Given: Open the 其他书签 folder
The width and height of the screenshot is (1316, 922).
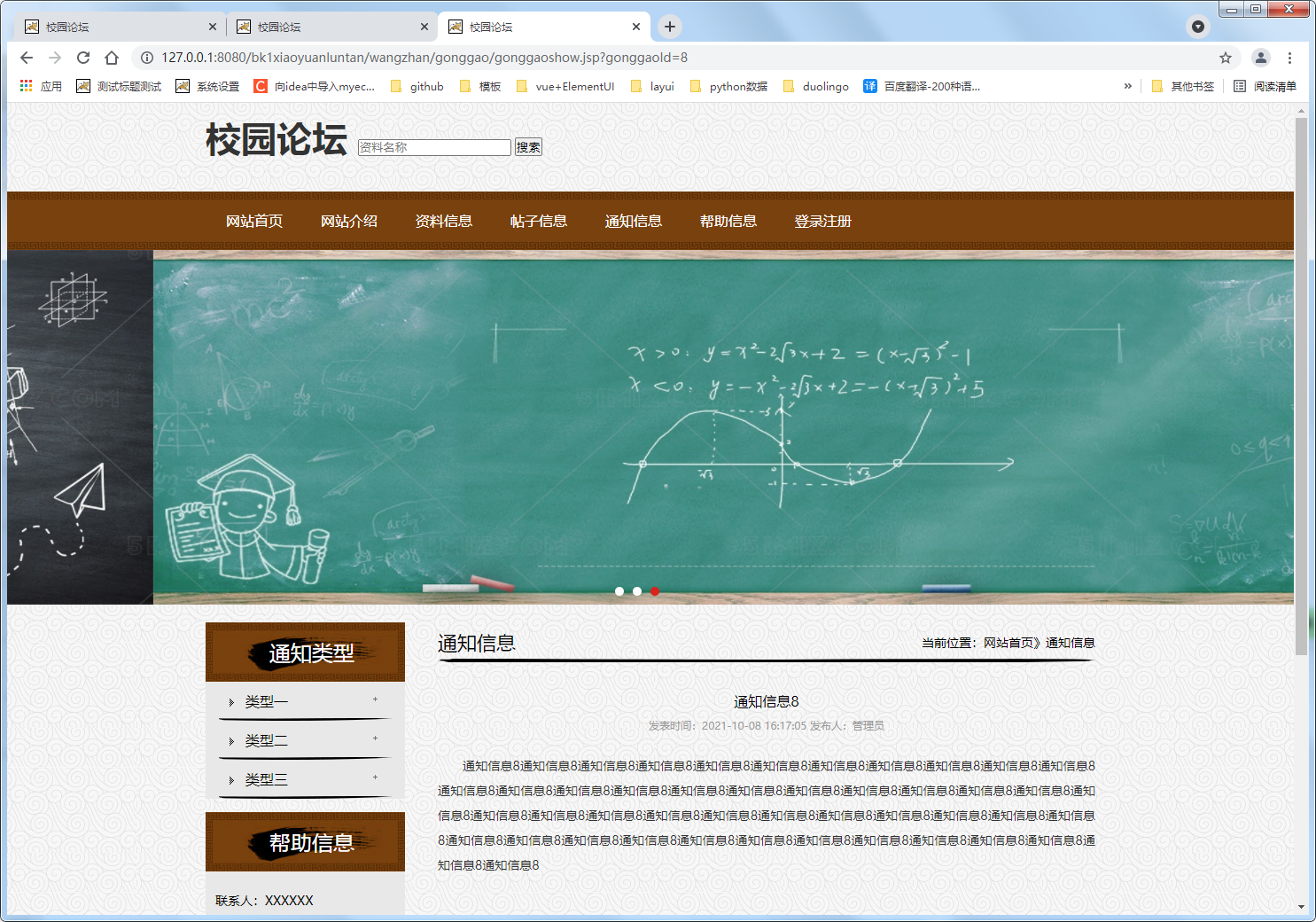Looking at the screenshot, I should [x=1183, y=86].
